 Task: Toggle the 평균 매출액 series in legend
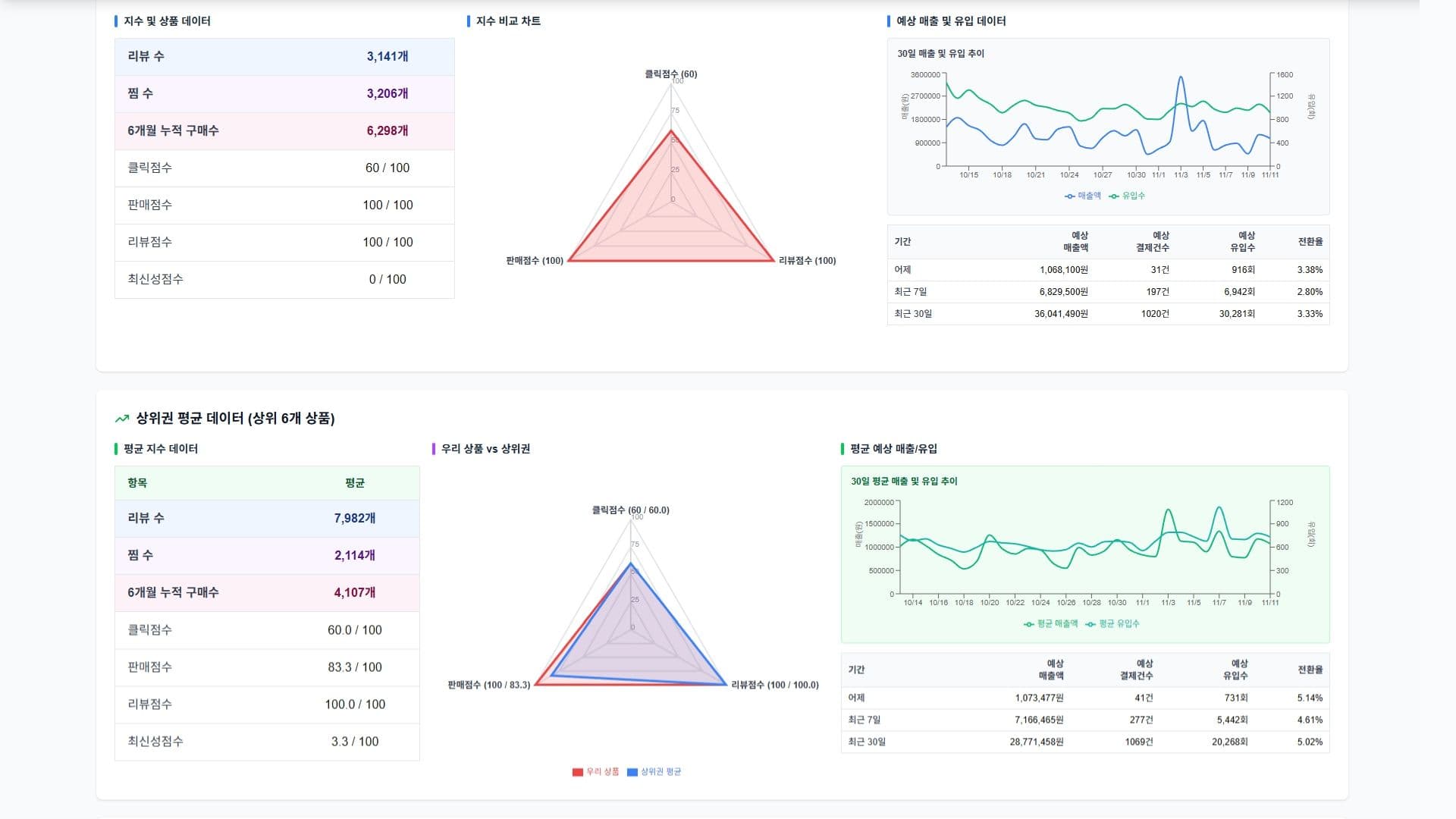point(1057,624)
